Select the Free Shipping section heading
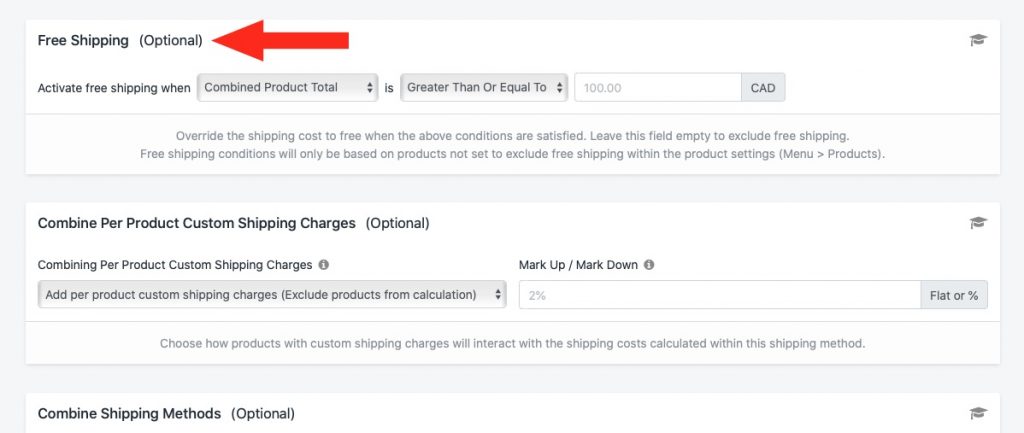This screenshot has width=1024, height=433. pyautogui.click(x=83, y=40)
